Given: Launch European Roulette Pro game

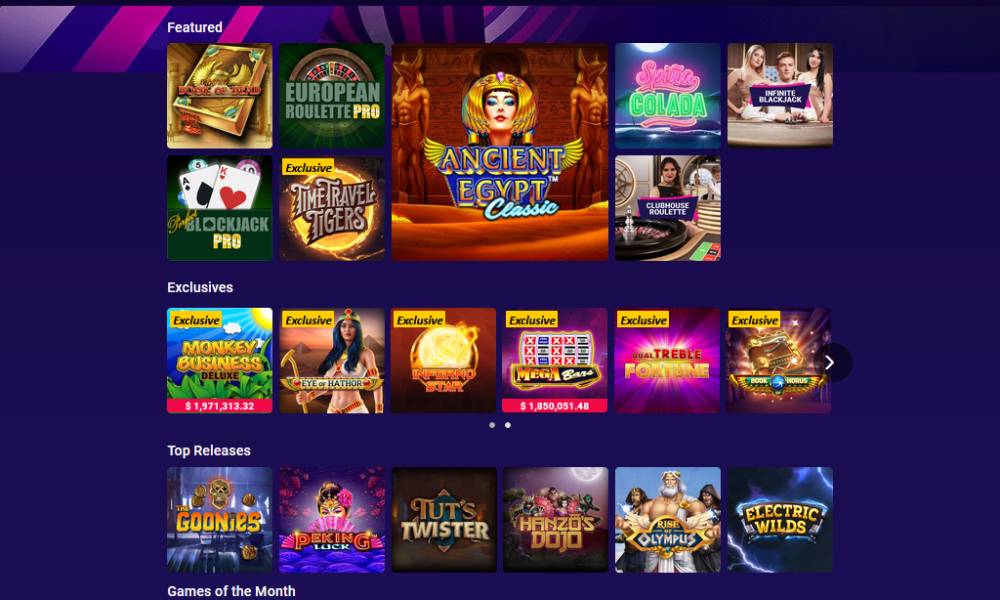Looking at the screenshot, I should click(x=332, y=96).
